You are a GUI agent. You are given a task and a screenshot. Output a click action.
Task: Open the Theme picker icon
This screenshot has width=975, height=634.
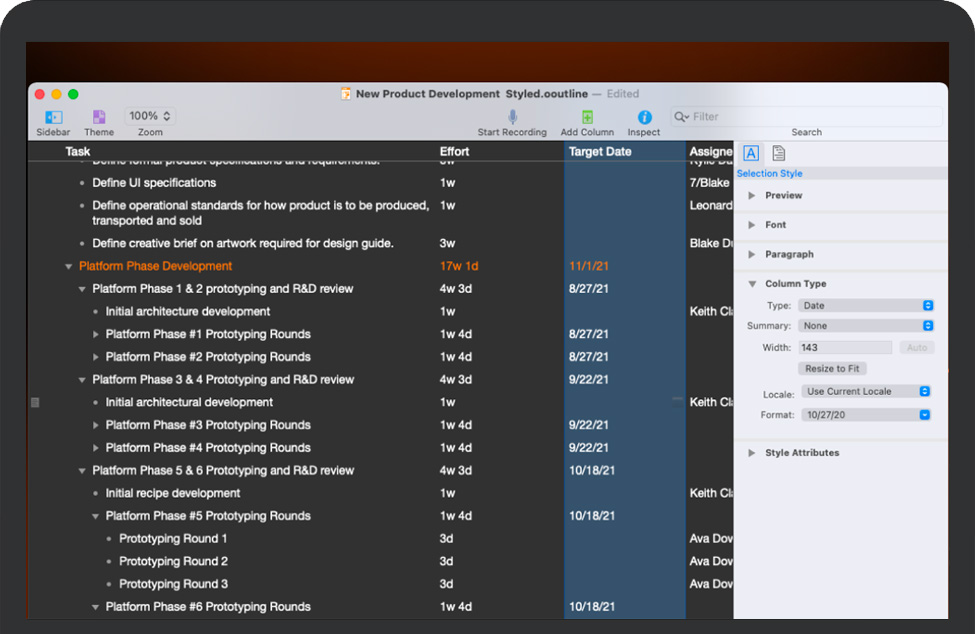[x=99, y=117]
